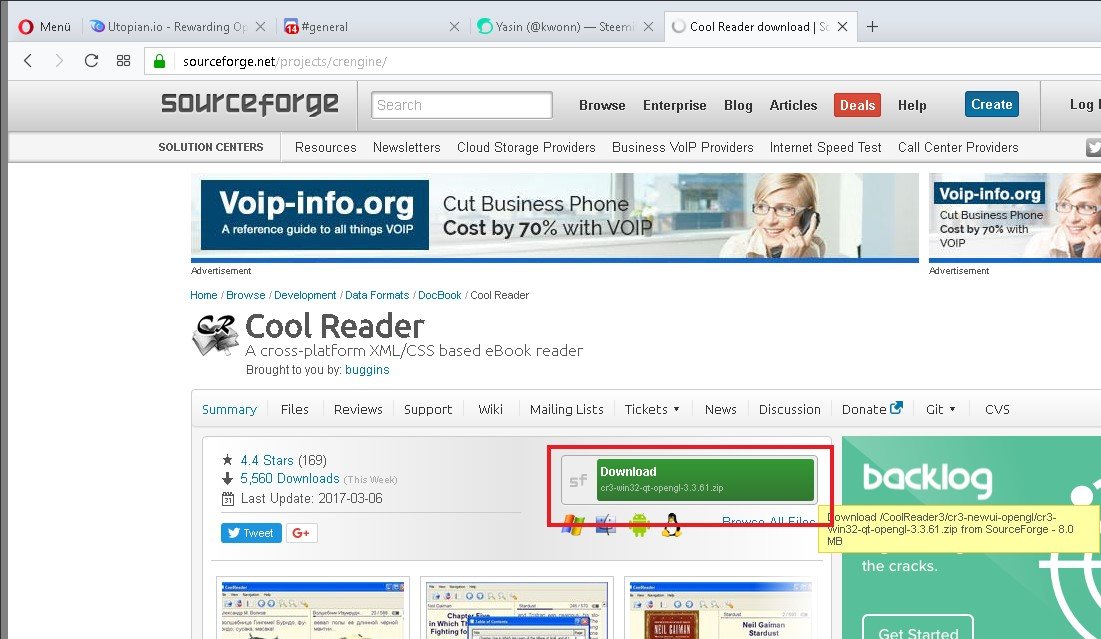Image resolution: width=1101 pixels, height=639 pixels.
Task: Open Business VoIP Providers link
Action: coord(683,147)
